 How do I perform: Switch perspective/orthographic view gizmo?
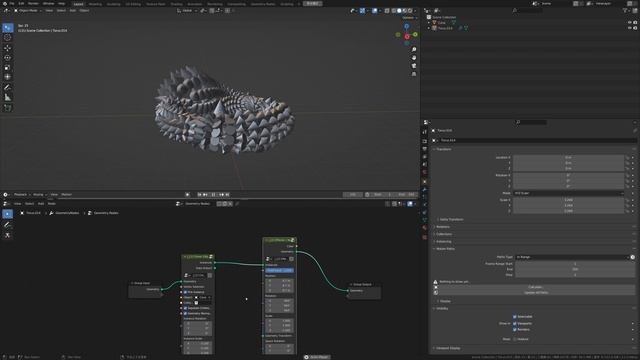tap(413, 74)
